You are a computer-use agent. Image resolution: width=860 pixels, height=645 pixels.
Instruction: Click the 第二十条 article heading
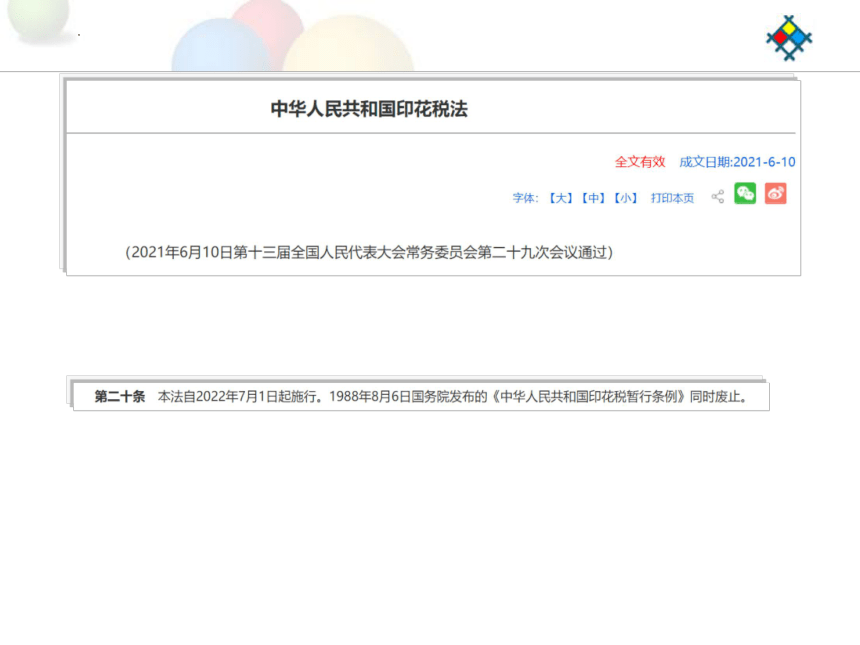tap(120, 397)
